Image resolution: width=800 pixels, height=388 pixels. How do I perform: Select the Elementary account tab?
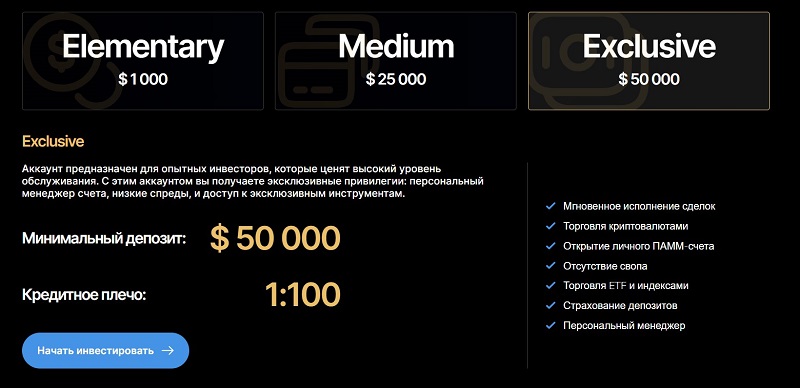143,61
